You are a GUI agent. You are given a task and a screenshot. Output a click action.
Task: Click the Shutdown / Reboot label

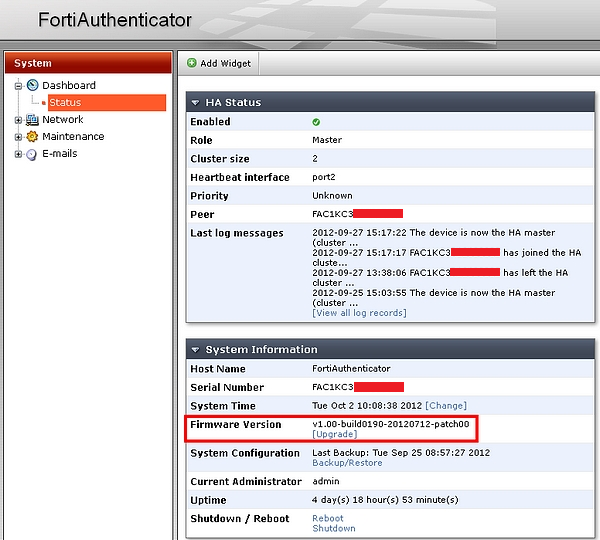click(x=240, y=519)
